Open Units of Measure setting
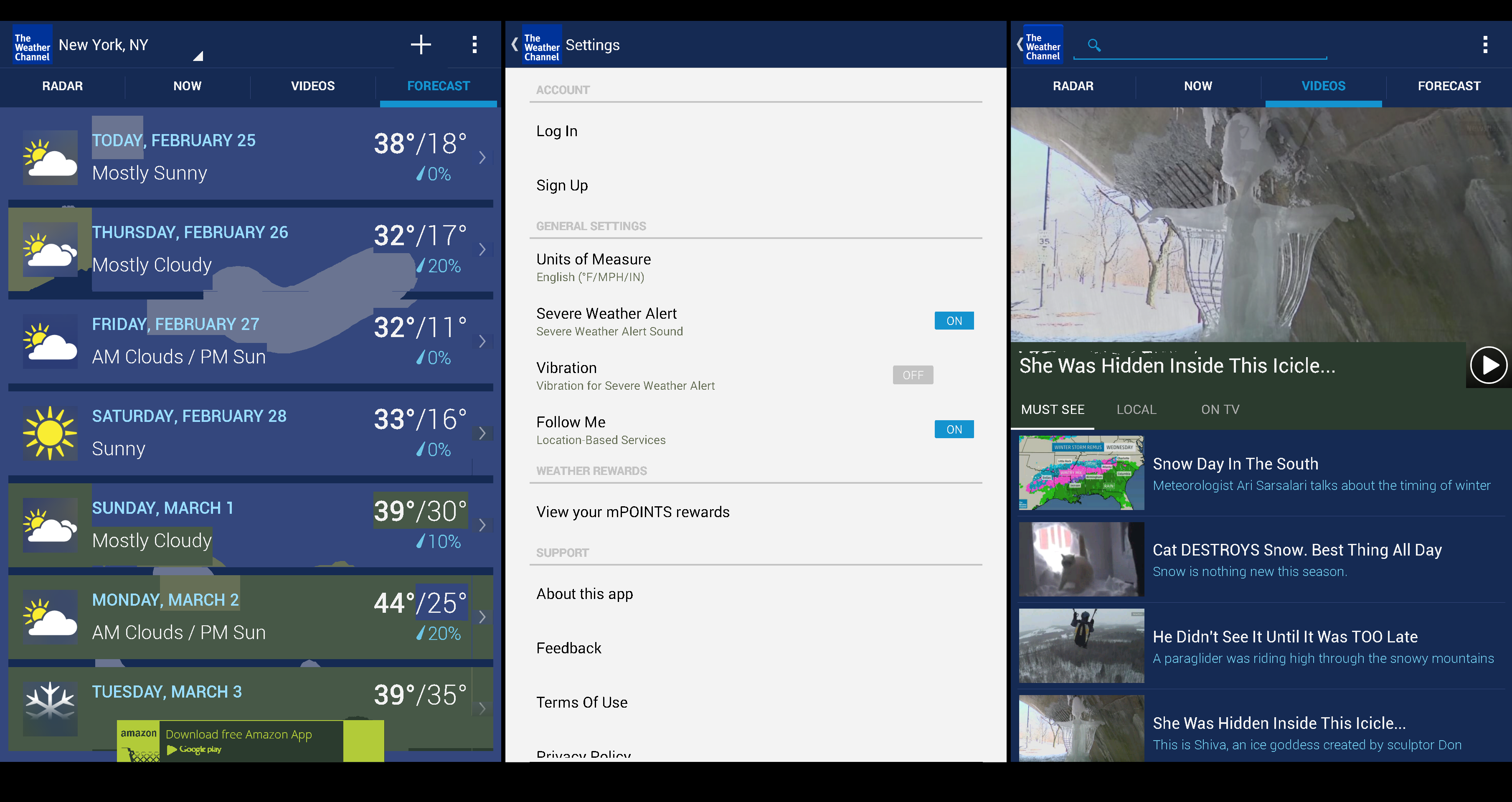The image size is (1512, 802). 756,267
